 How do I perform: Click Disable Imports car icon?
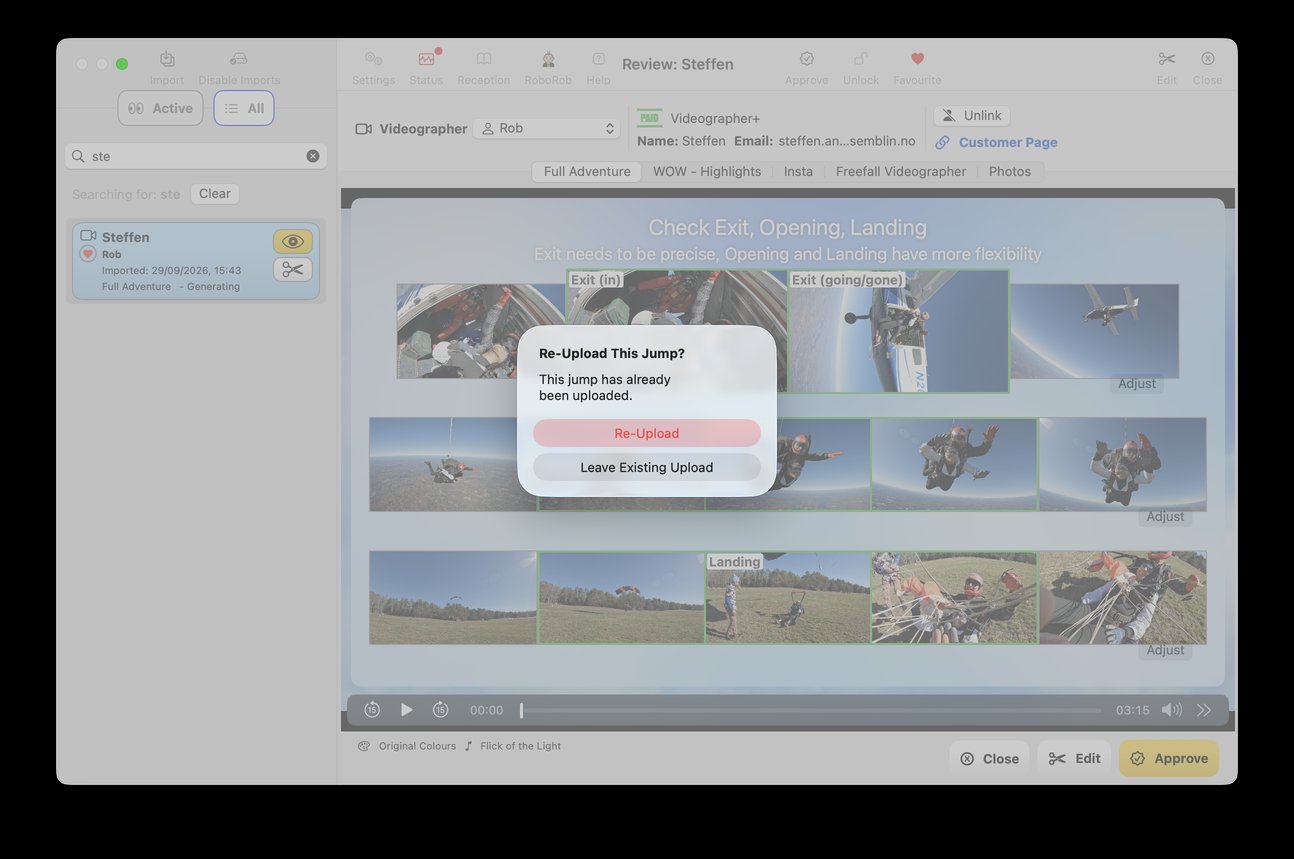click(x=238, y=59)
